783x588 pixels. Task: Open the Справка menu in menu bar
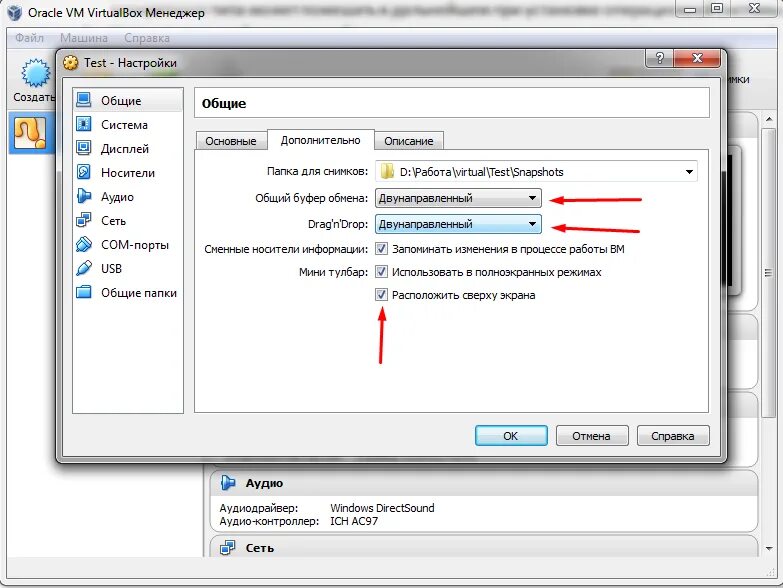click(147, 38)
